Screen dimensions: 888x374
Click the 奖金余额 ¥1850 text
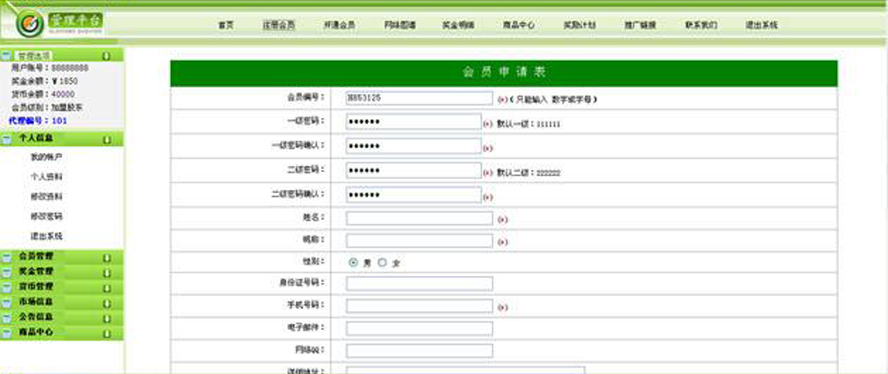[45, 81]
